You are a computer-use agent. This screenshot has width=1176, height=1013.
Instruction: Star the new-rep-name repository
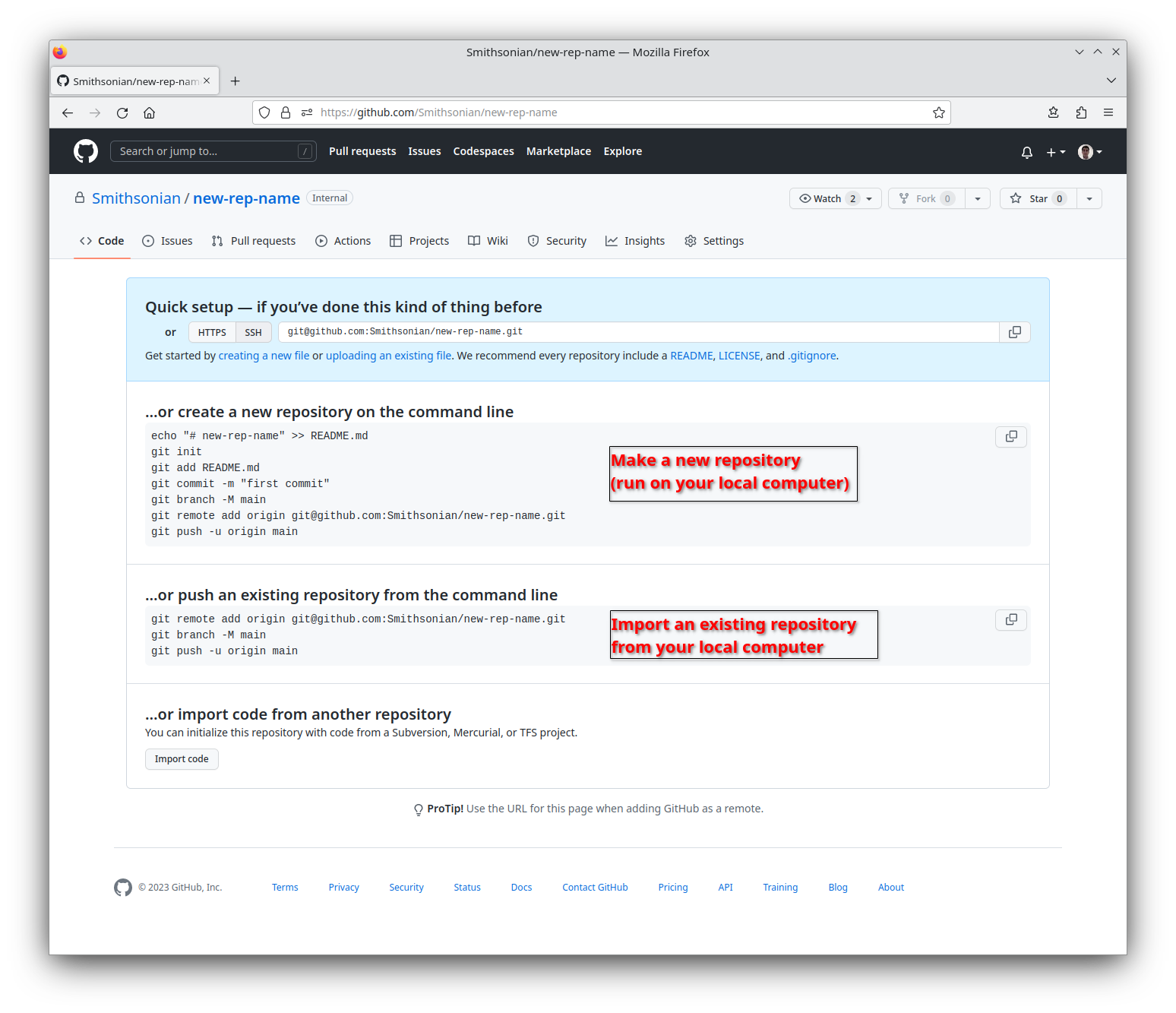point(1038,198)
